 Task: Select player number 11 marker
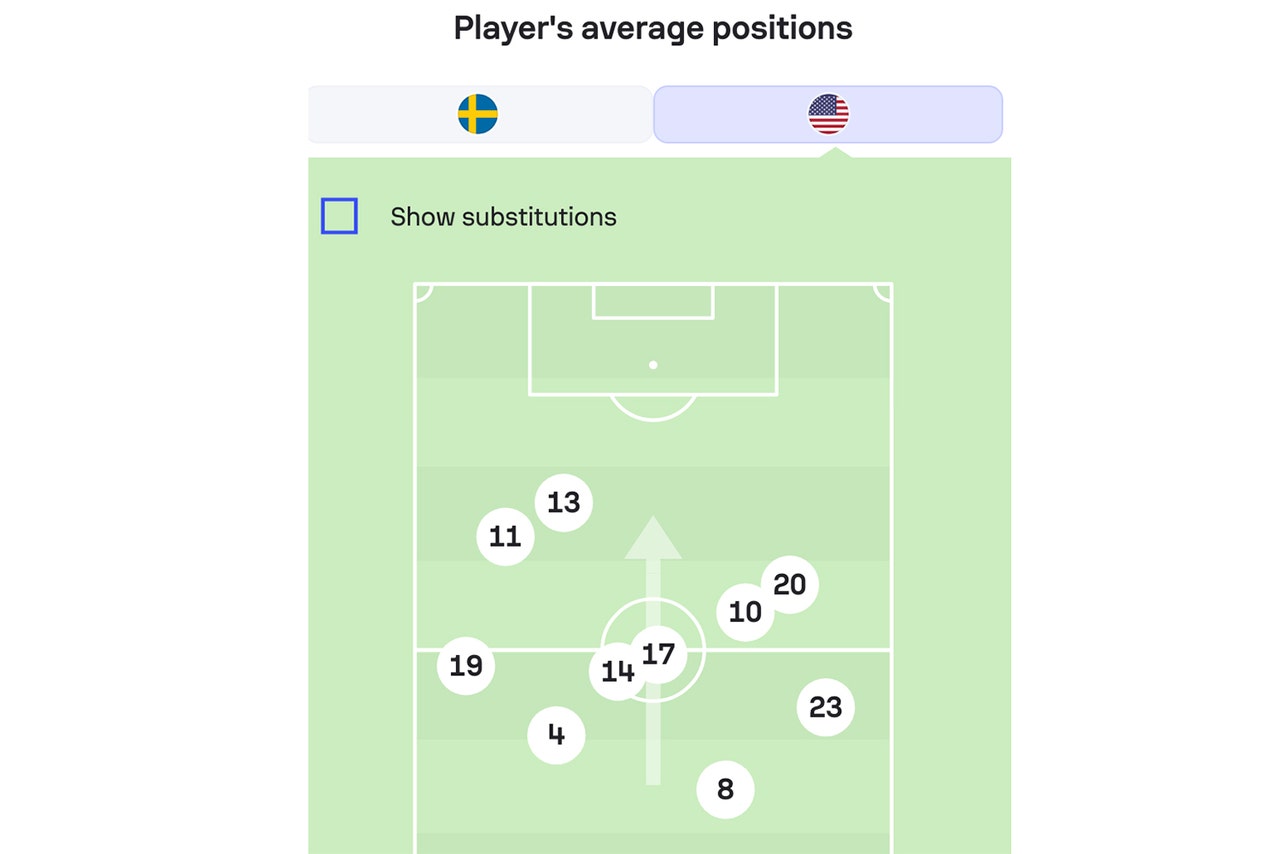[505, 537]
